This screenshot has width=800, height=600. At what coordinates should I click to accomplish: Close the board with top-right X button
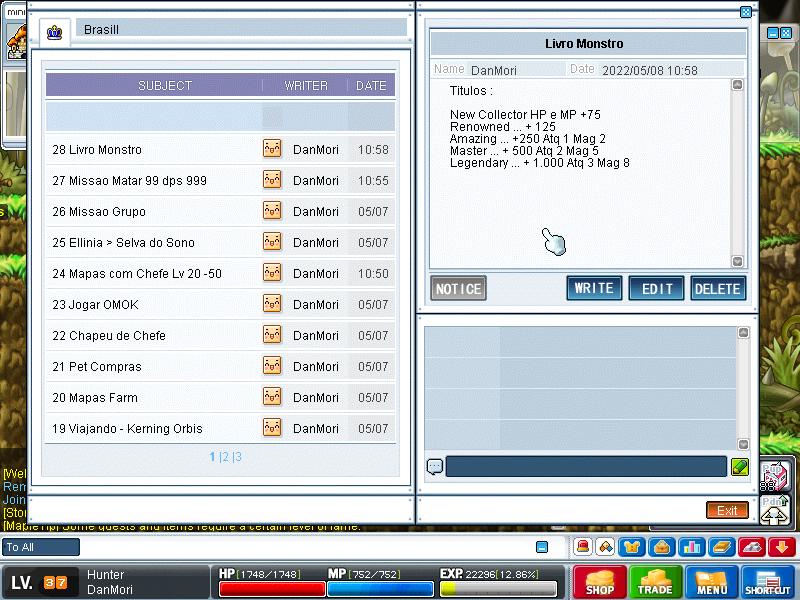tap(745, 12)
